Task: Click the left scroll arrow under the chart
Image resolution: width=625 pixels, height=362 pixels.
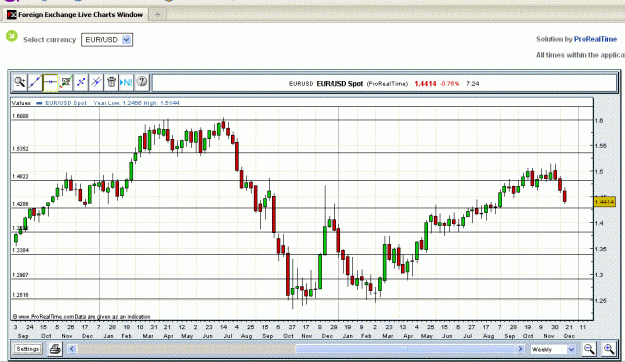Action: pyautogui.click(x=72, y=349)
